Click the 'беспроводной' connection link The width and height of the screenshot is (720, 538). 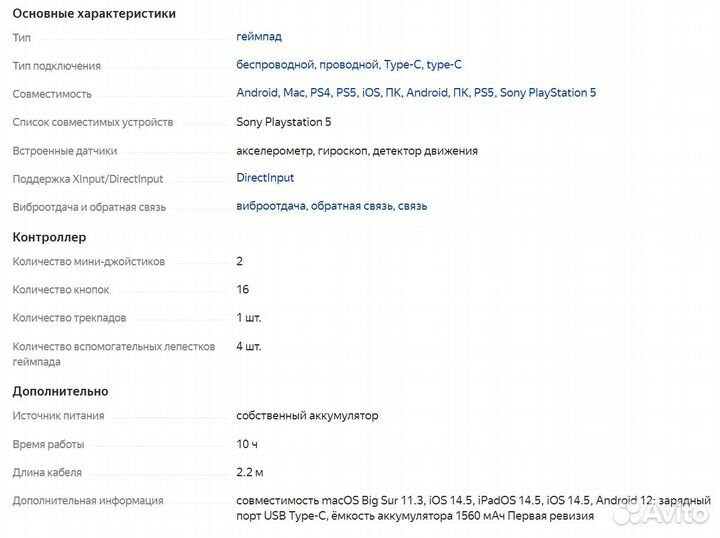pyautogui.click(x=275, y=65)
